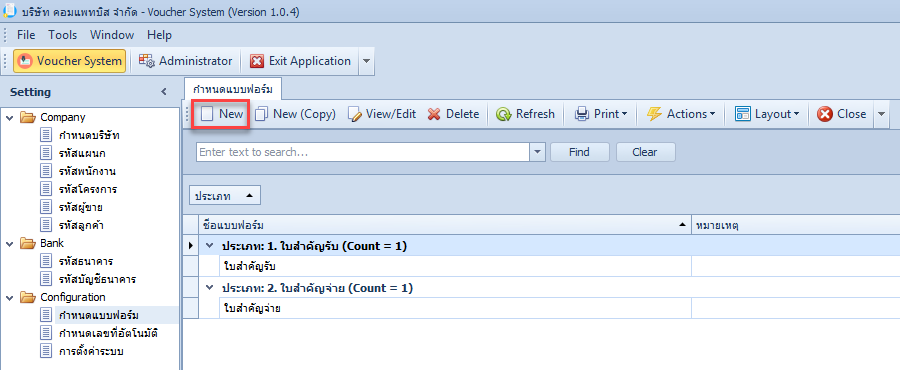The image size is (900, 370).
Task: Collapse the Company tree node
Action: tap(10, 118)
